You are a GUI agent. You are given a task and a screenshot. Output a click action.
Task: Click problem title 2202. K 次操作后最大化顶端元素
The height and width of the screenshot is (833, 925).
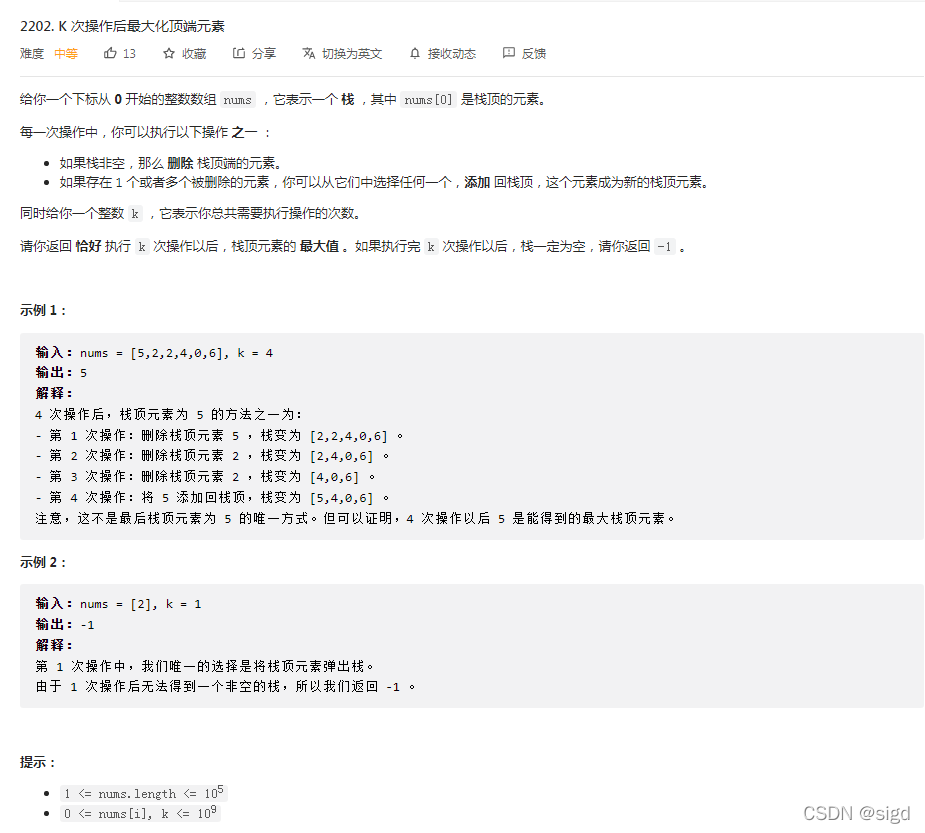(x=122, y=26)
